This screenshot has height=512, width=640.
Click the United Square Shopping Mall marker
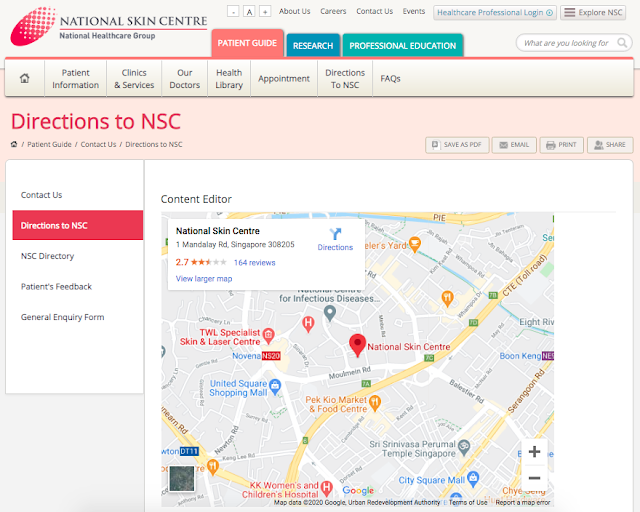point(275,386)
